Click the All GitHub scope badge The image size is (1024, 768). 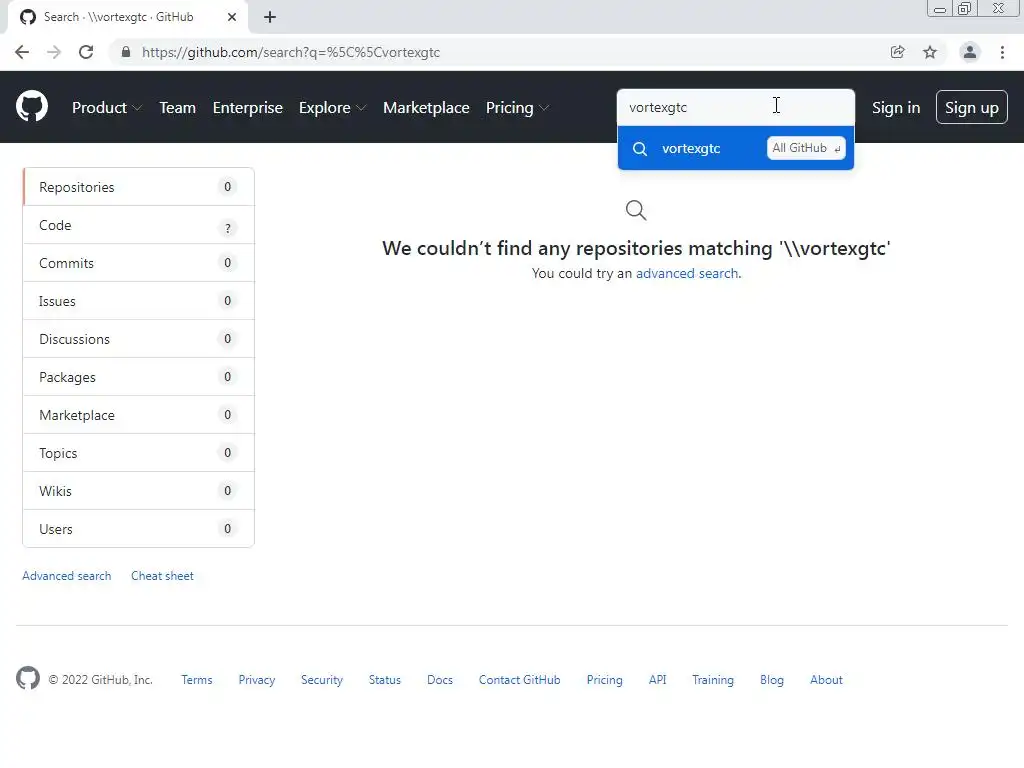tap(806, 148)
